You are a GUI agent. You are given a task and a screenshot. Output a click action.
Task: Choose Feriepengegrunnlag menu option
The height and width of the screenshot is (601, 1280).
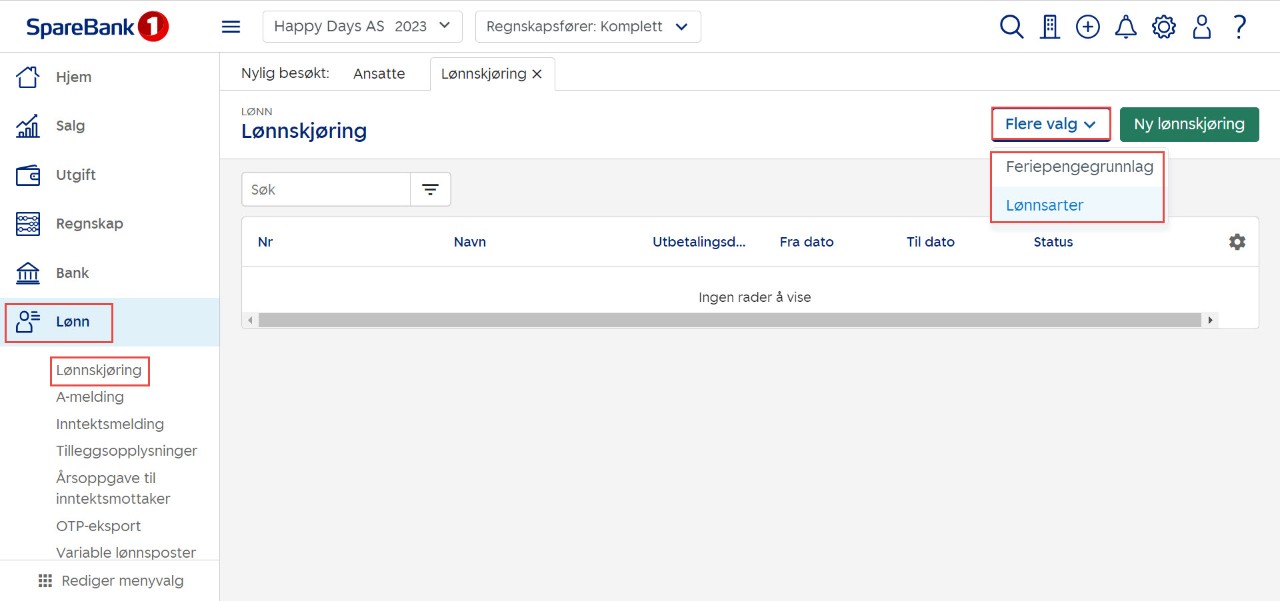click(x=1079, y=167)
